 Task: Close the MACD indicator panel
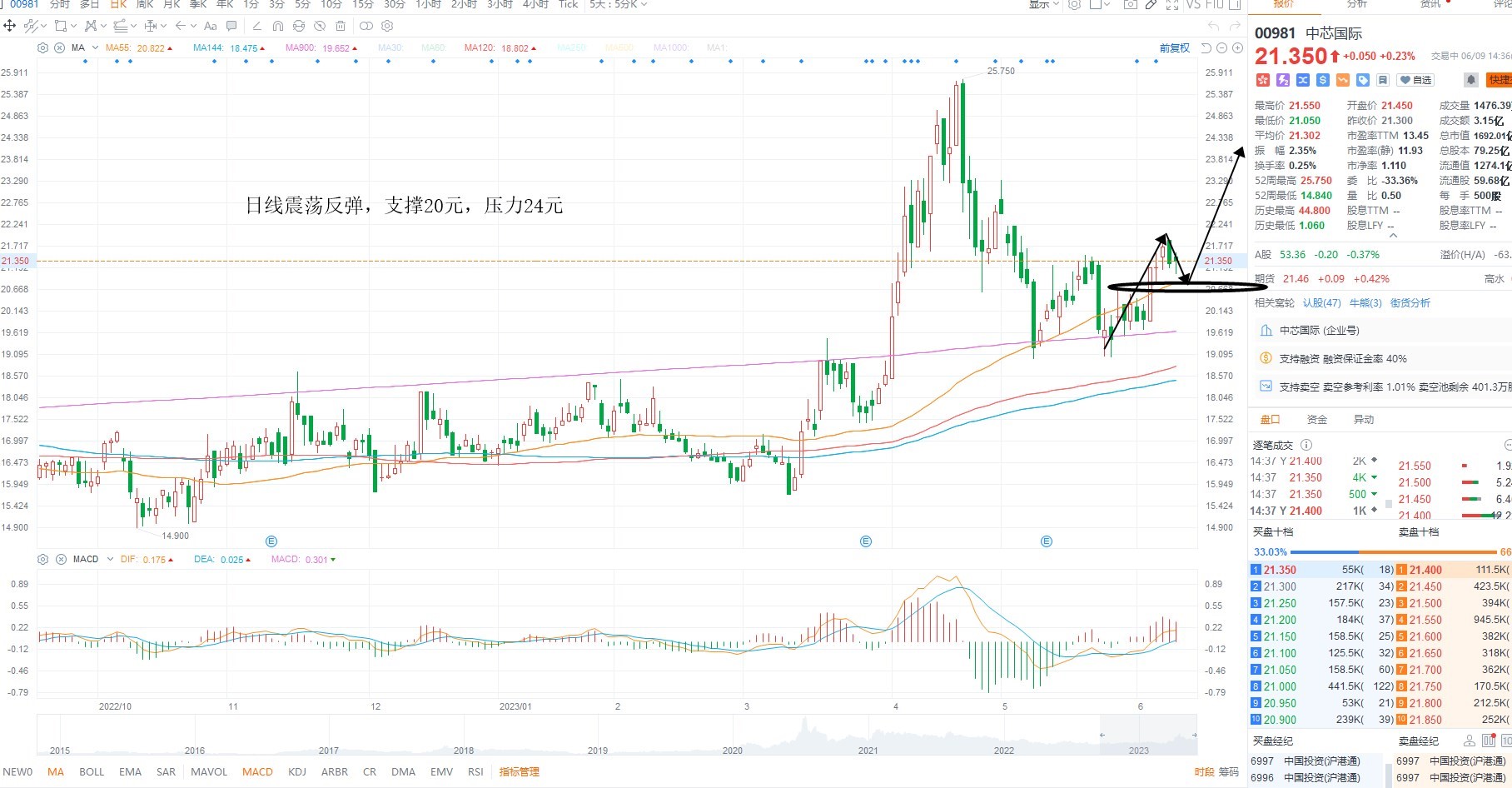(61, 559)
